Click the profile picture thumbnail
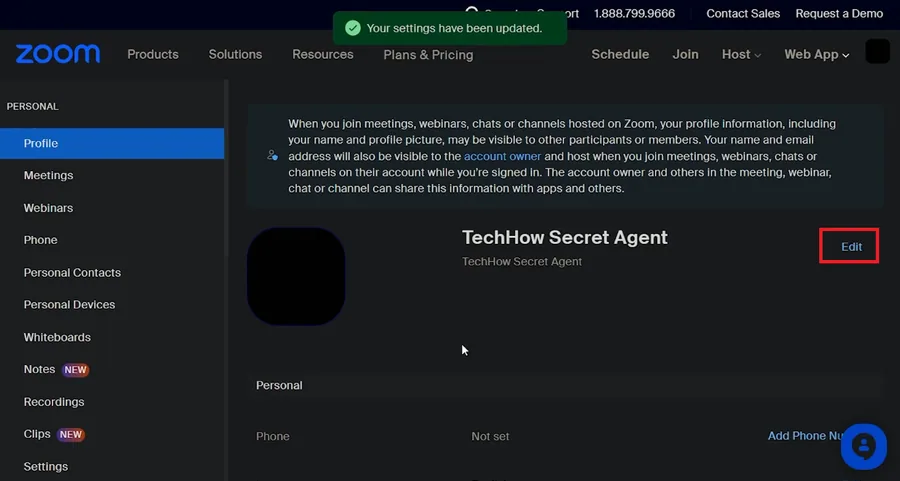The height and width of the screenshot is (481, 900). tap(296, 276)
